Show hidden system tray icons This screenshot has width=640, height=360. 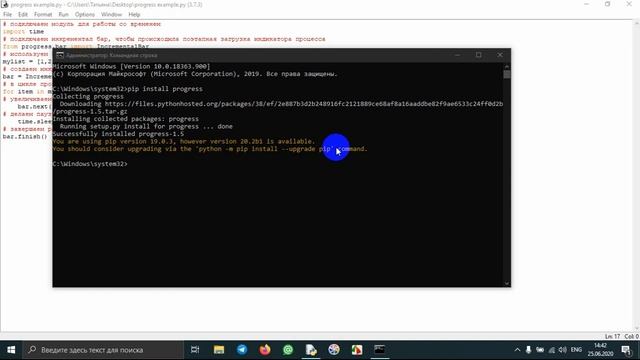click(517, 350)
